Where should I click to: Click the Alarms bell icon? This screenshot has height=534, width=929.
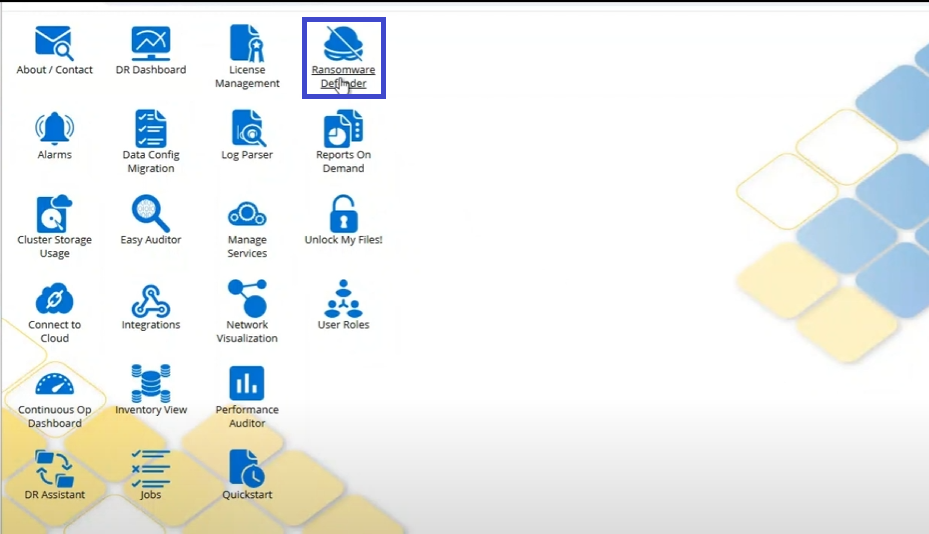(x=55, y=128)
